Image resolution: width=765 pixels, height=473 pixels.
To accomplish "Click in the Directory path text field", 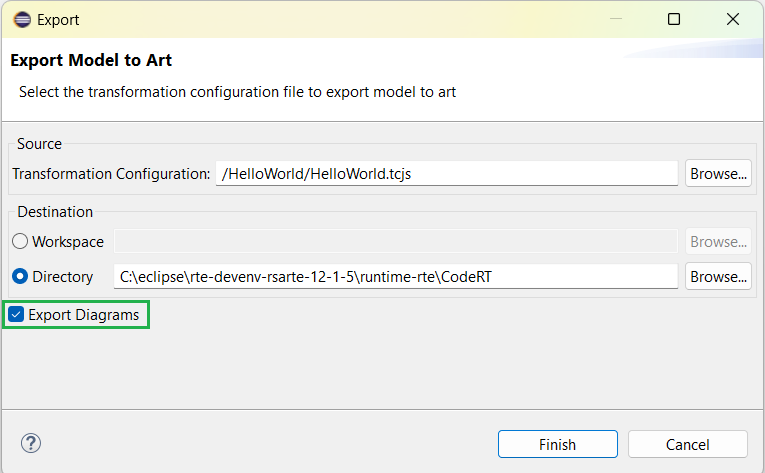I will tap(396, 277).
